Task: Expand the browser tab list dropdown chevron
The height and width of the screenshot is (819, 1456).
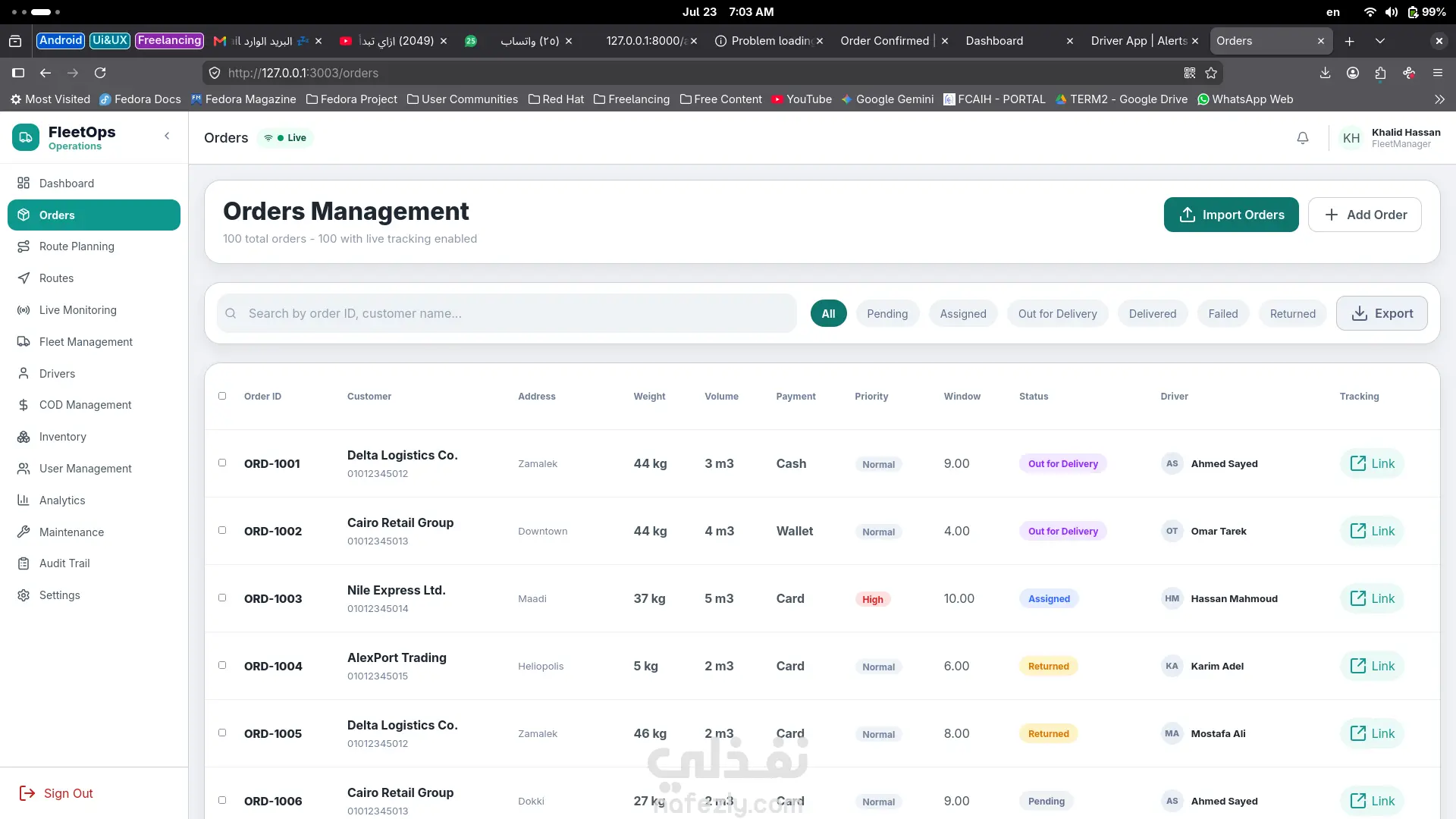Action: click(1380, 41)
